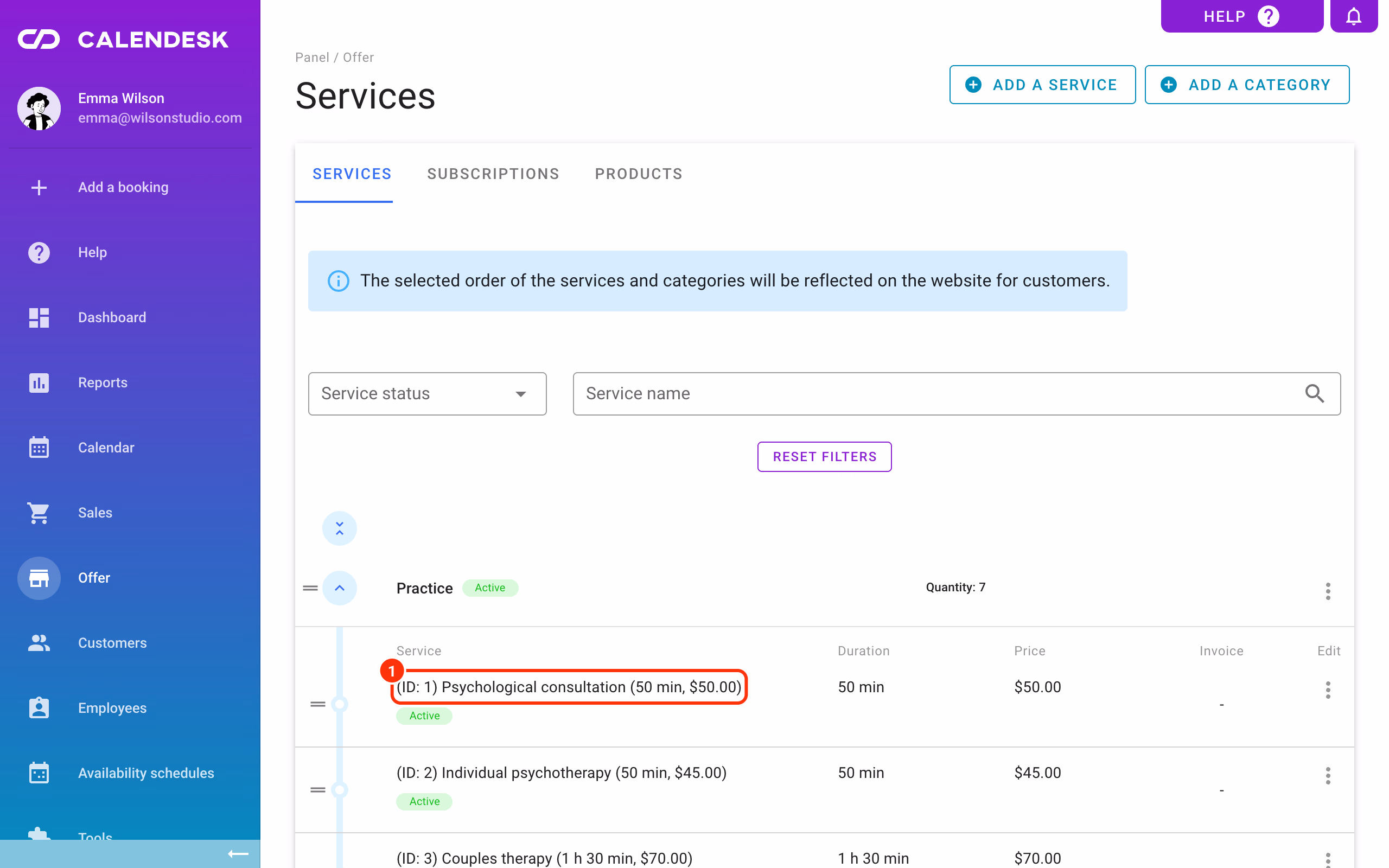Click the Reset Filters button
Screen dimensions: 1389x868
[x=824, y=456]
